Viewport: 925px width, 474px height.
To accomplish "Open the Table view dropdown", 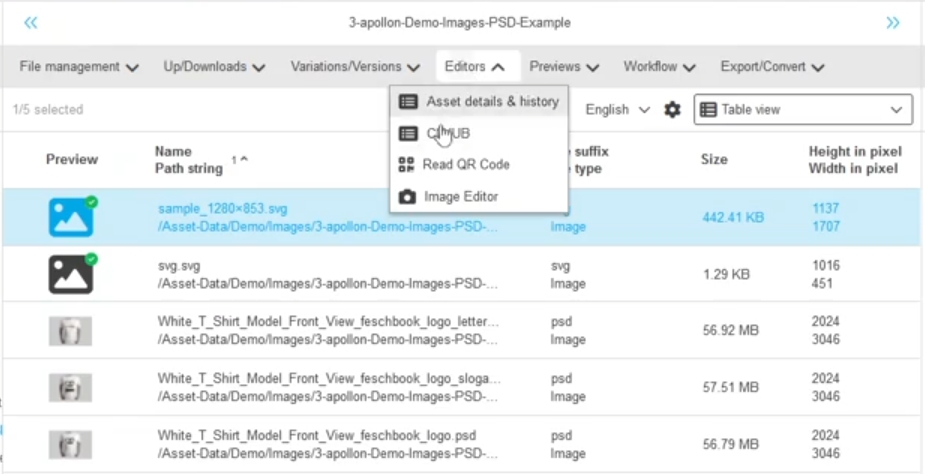I will coord(803,110).
